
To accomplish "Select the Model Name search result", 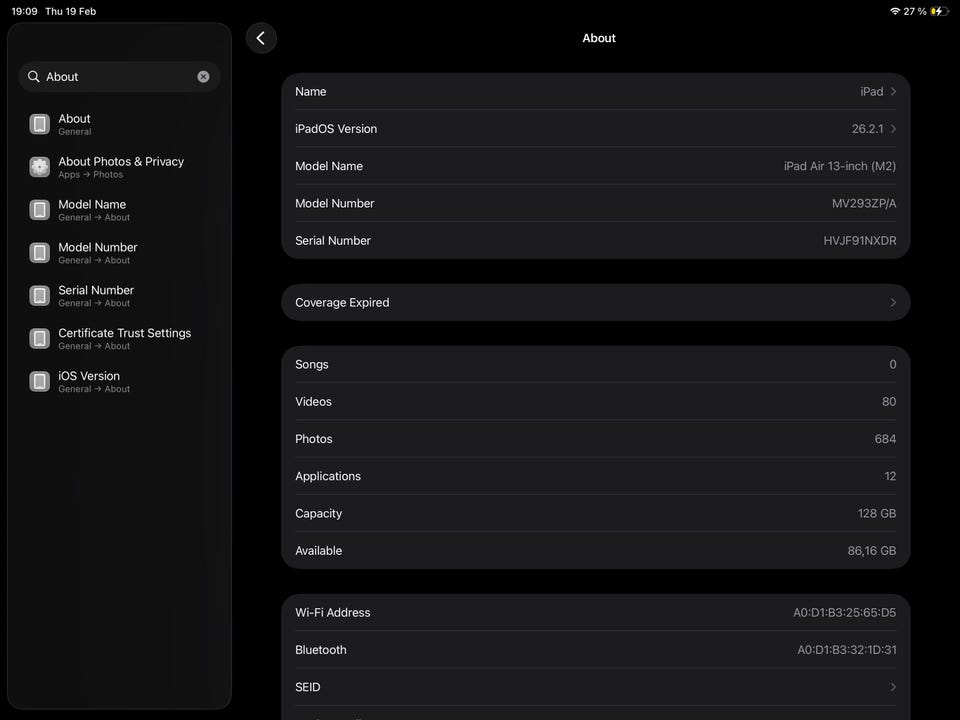I will (x=119, y=210).
